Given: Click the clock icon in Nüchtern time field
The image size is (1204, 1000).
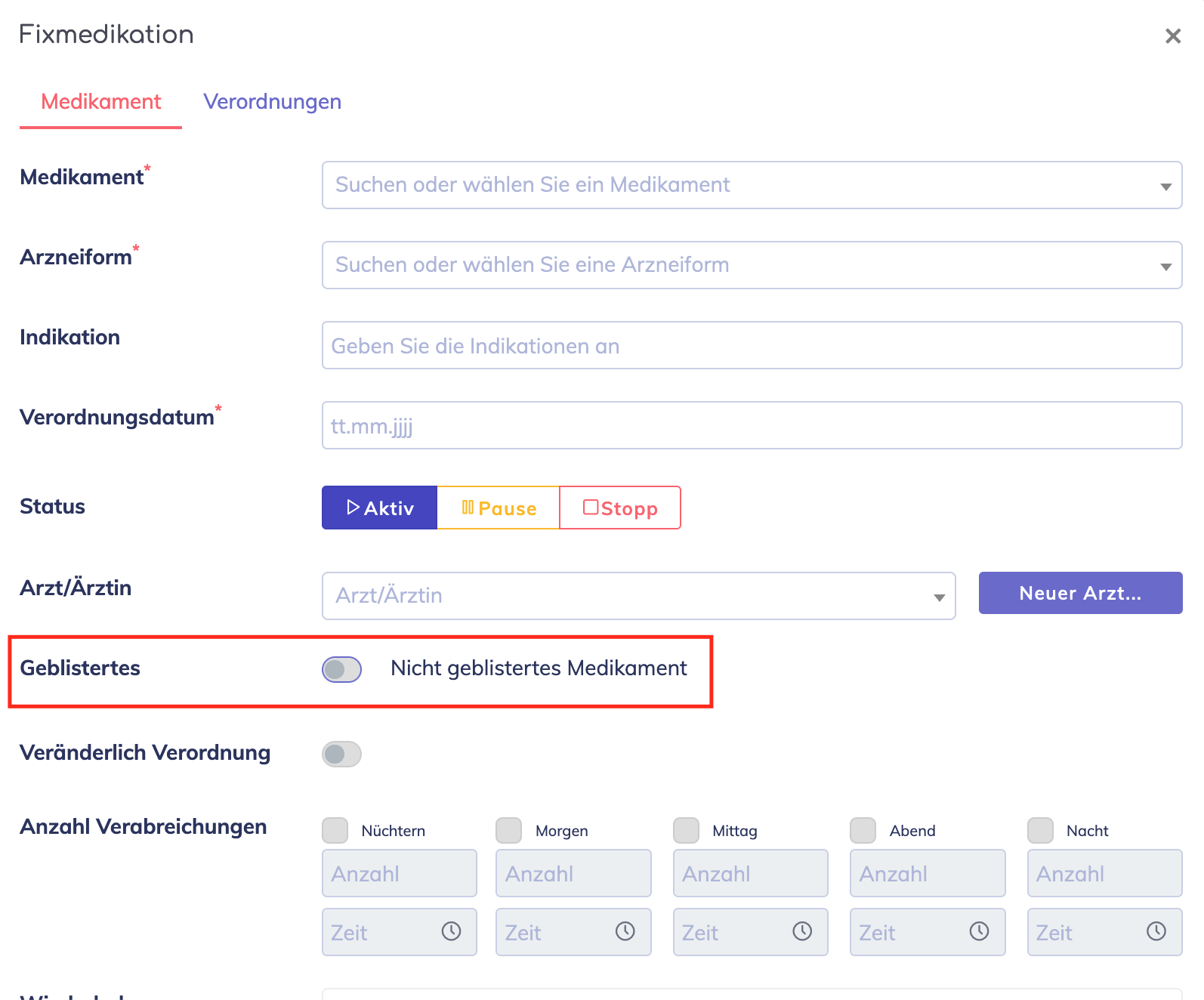Looking at the screenshot, I should [x=451, y=931].
